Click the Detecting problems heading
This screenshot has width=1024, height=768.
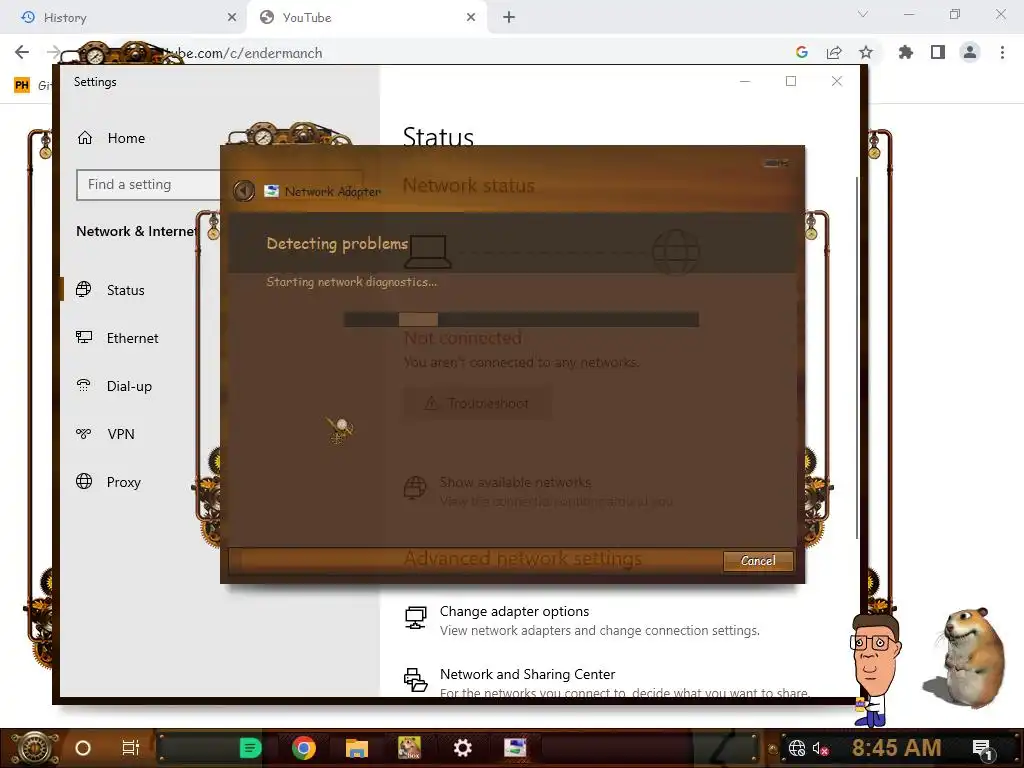pyautogui.click(x=337, y=244)
